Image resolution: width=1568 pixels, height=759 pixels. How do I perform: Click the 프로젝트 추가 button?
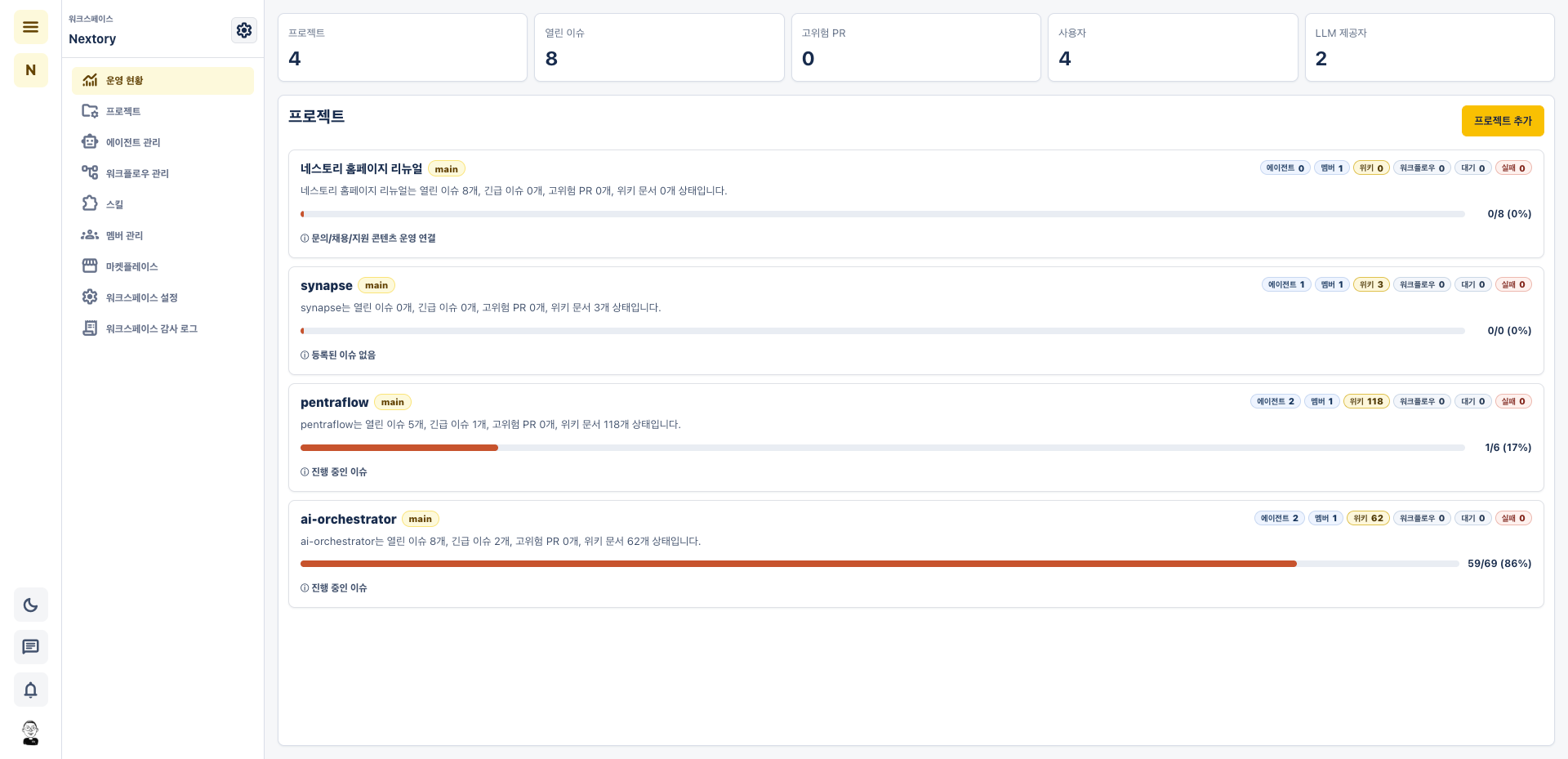pyautogui.click(x=1503, y=121)
